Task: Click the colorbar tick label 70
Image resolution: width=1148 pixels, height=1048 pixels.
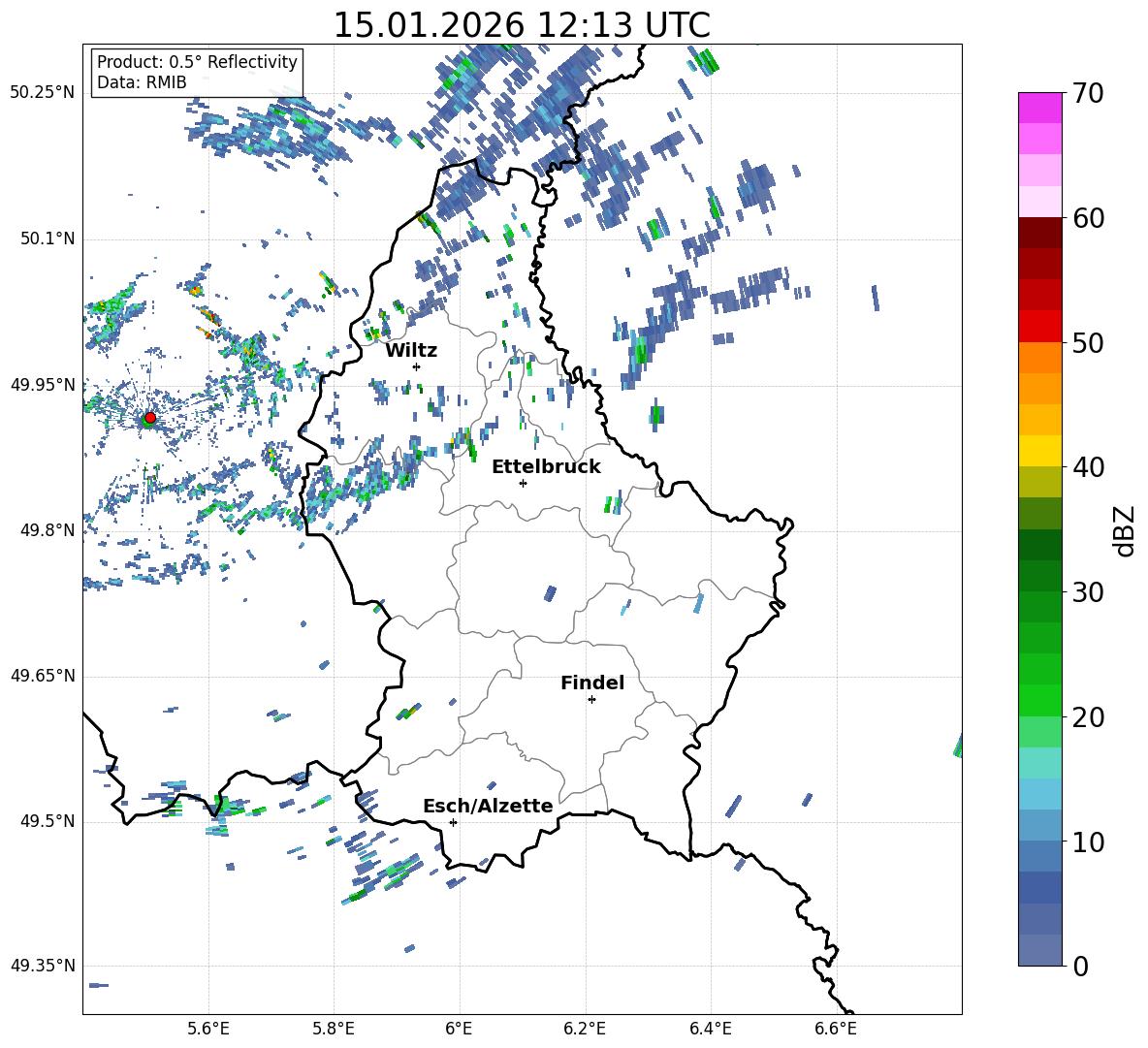Action: [x=1088, y=94]
